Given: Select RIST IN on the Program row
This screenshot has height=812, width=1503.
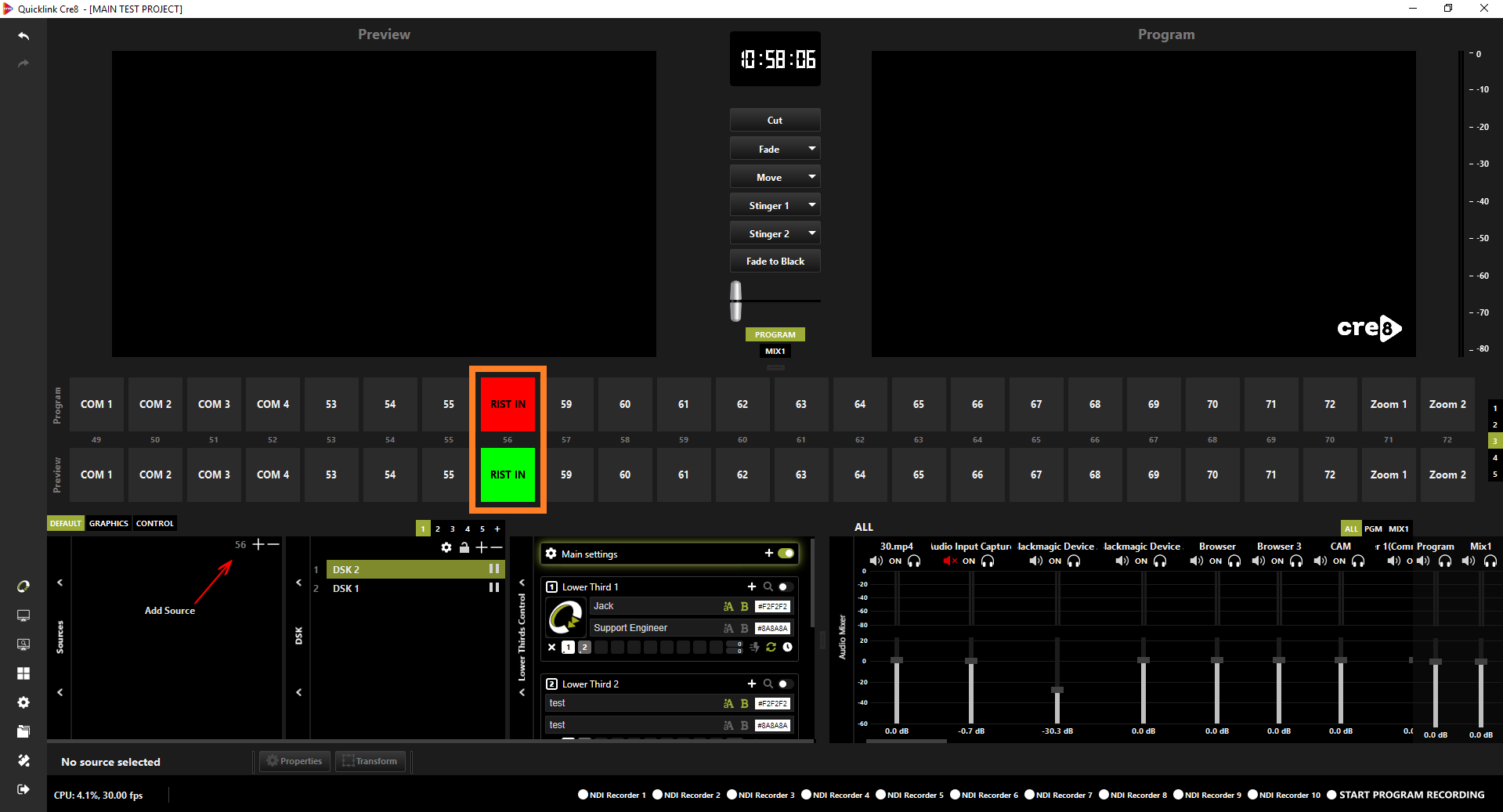Looking at the screenshot, I should click(x=508, y=404).
